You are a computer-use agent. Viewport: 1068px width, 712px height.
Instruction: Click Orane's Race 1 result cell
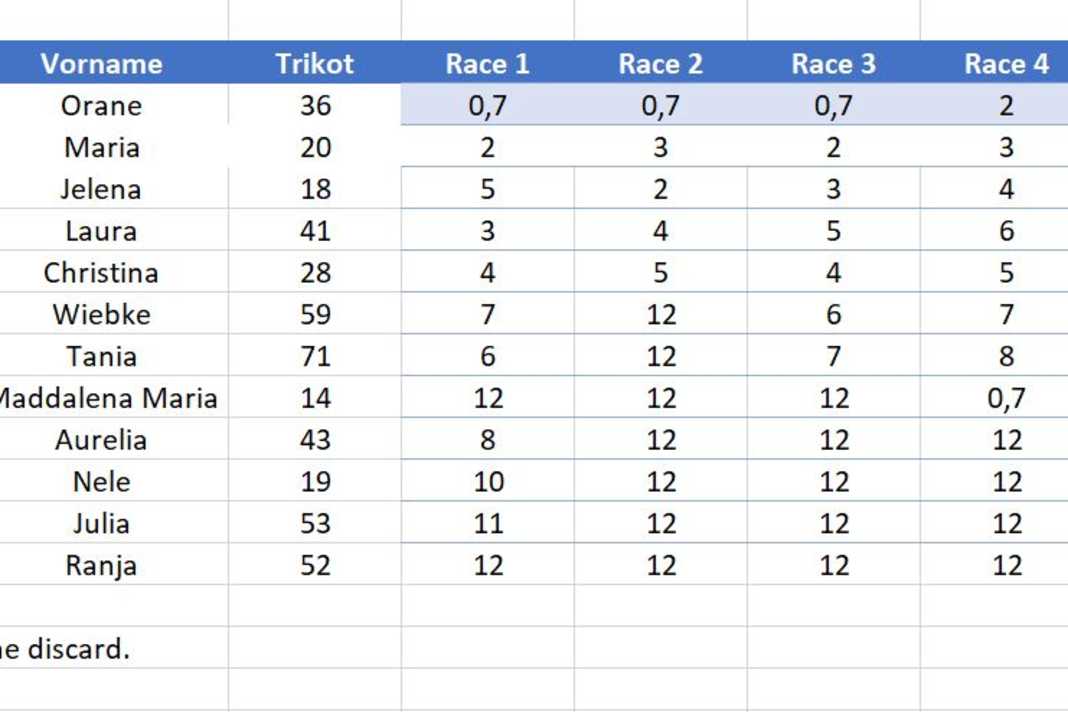tap(487, 106)
